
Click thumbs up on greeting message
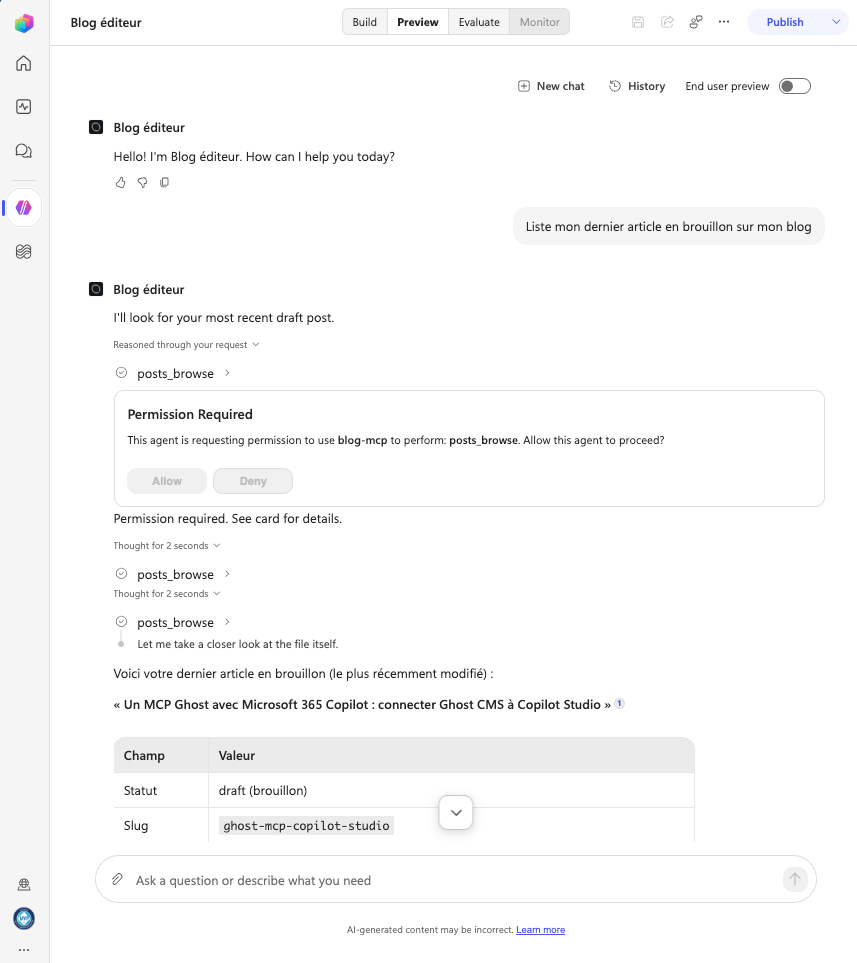click(x=120, y=182)
